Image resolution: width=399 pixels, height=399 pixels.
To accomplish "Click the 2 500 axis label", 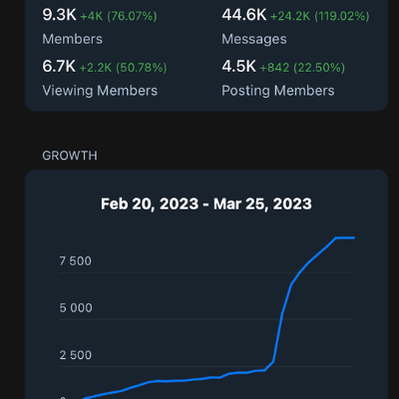I will pyautogui.click(x=75, y=355).
